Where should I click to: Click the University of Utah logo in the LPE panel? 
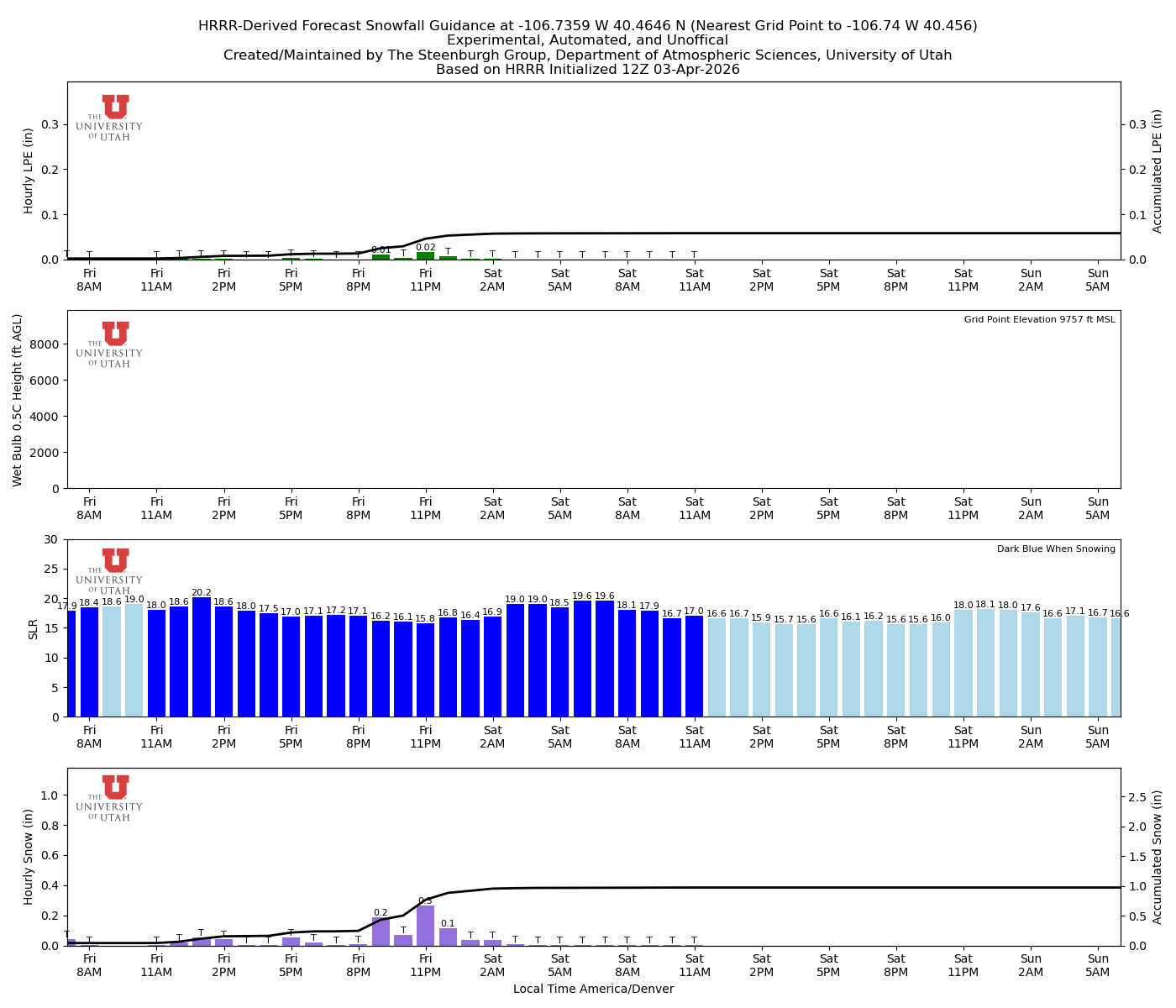[x=112, y=116]
